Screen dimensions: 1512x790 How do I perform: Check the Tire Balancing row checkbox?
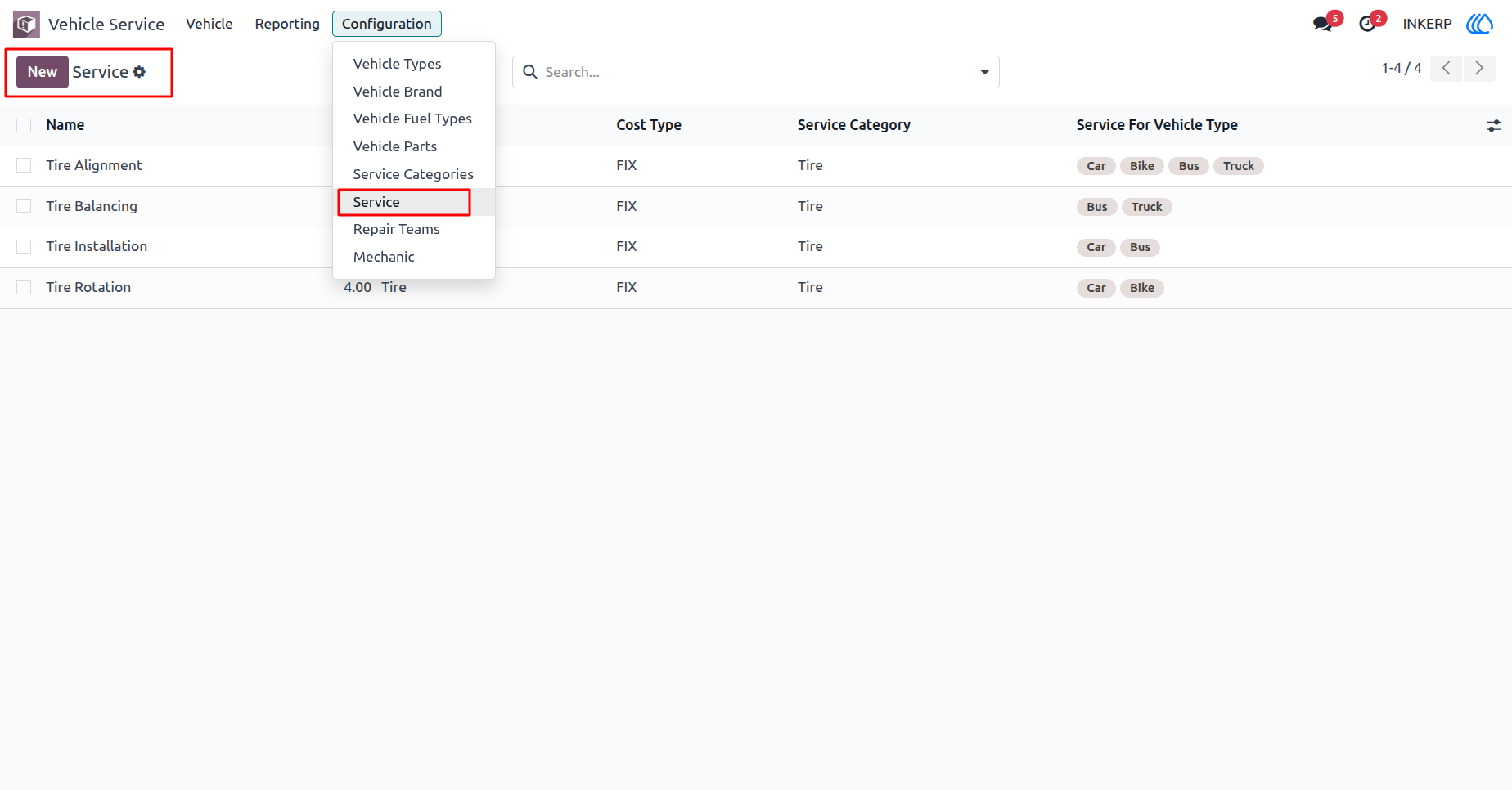(x=24, y=206)
